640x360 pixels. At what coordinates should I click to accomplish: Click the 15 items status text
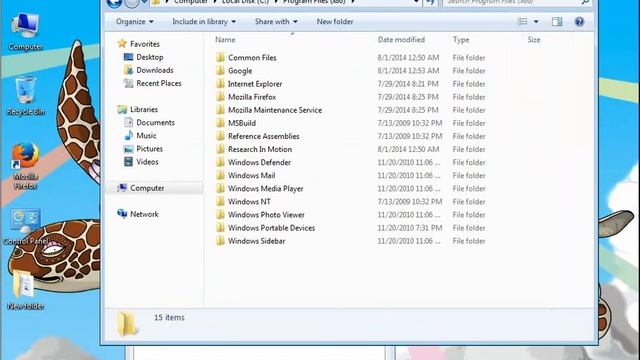[x=169, y=317]
